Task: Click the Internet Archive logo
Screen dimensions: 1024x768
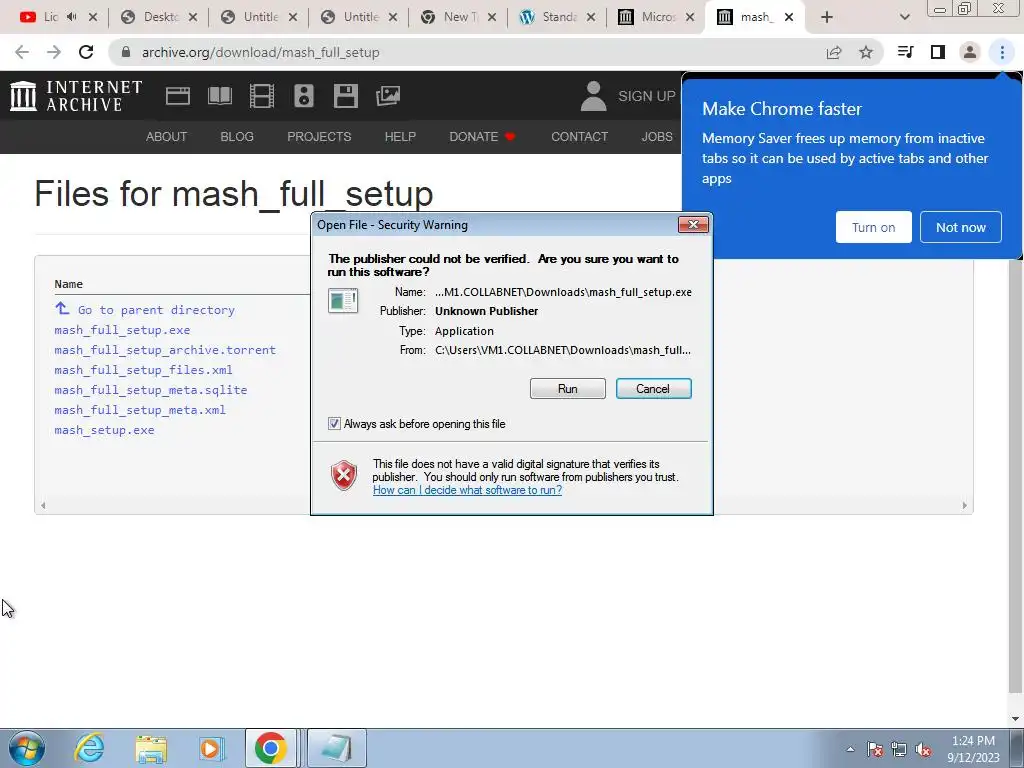Action: [76, 96]
